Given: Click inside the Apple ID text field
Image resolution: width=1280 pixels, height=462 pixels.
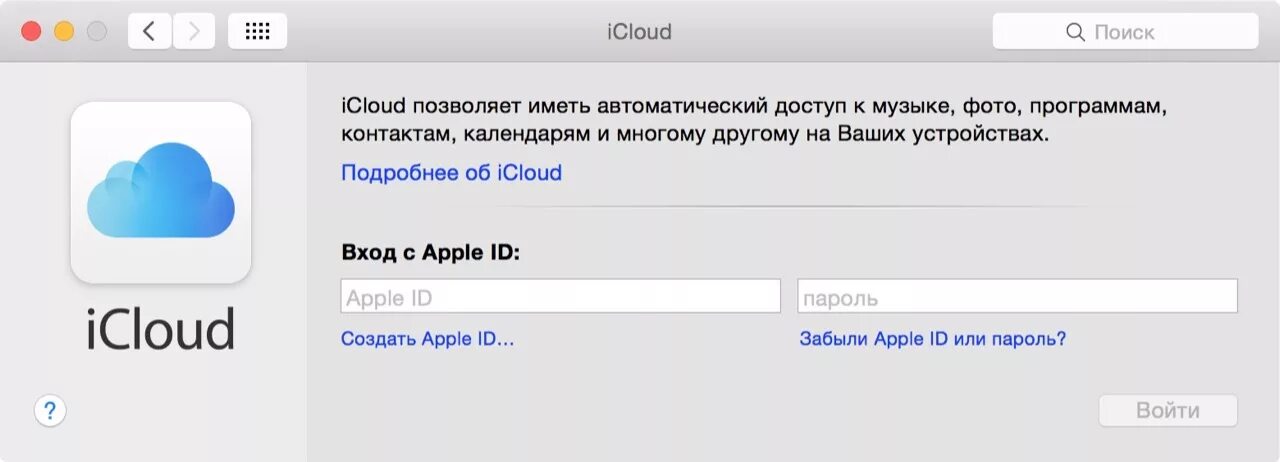Looking at the screenshot, I should tap(560, 297).
